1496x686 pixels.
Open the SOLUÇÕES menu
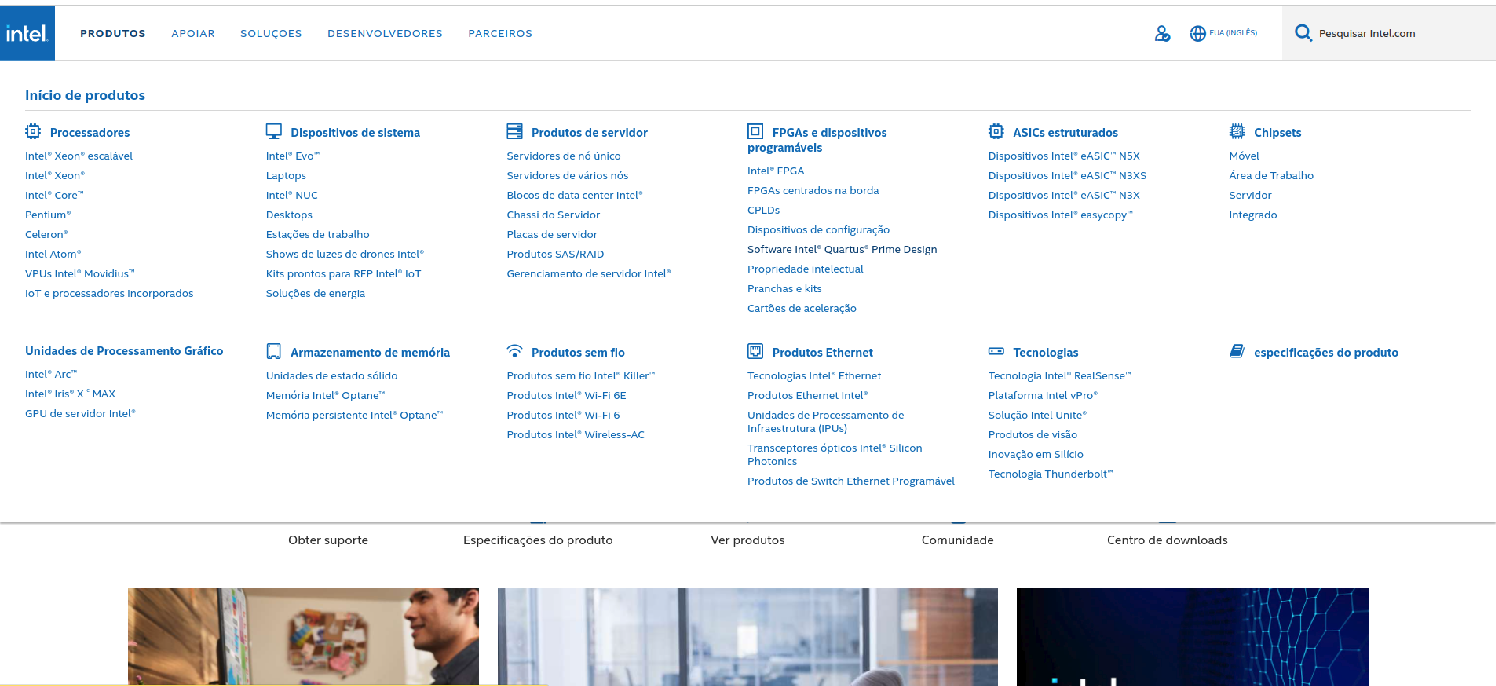271,33
